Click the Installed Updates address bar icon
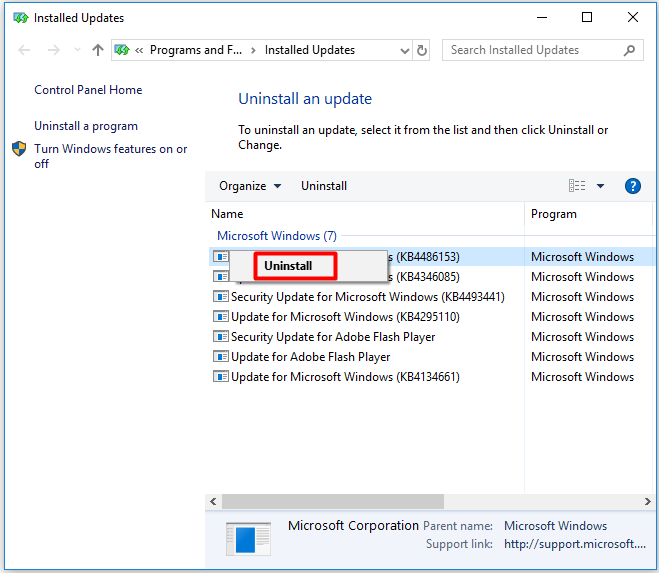This screenshot has width=659, height=573. pos(122,50)
